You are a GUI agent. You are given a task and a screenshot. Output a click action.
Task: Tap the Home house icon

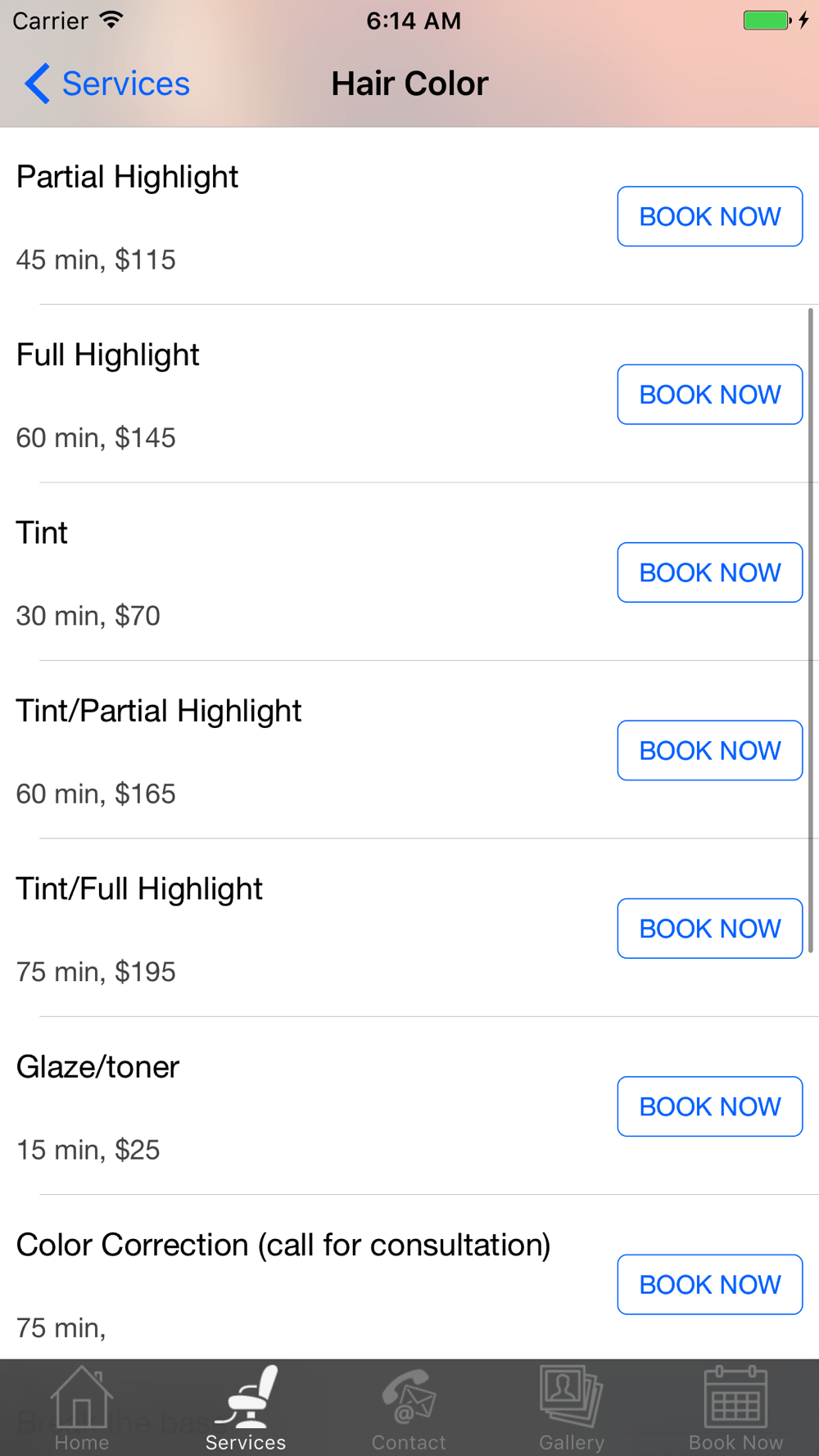[x=81, y=1397]
